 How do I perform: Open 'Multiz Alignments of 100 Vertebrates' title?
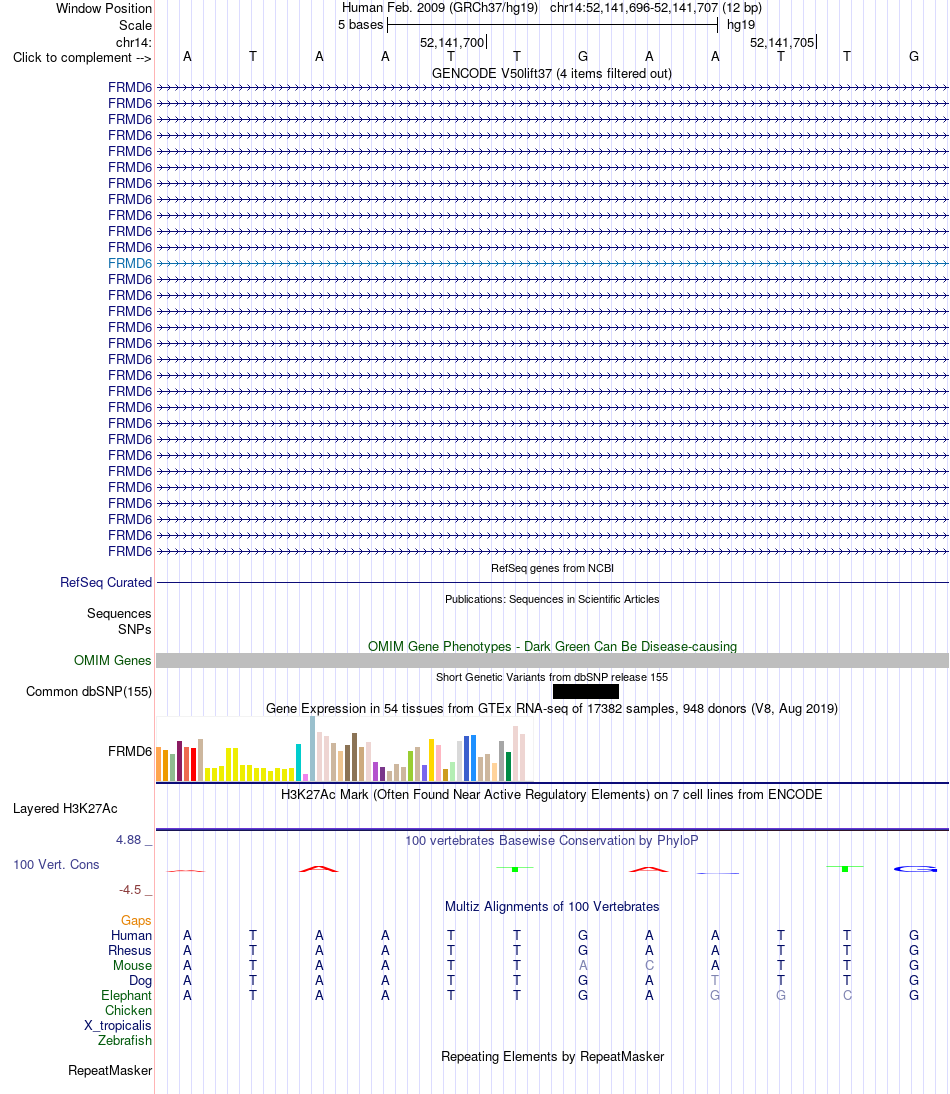(x=552, y=907)
